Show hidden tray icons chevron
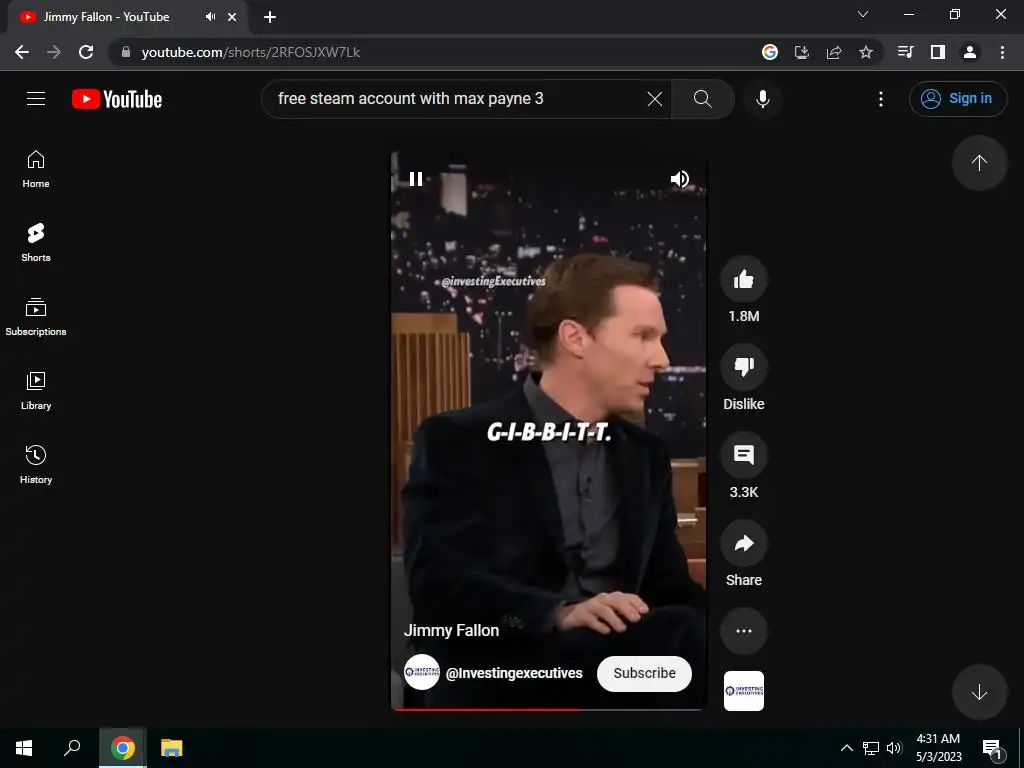The image size is (1024, 768). tap(846, 748)
